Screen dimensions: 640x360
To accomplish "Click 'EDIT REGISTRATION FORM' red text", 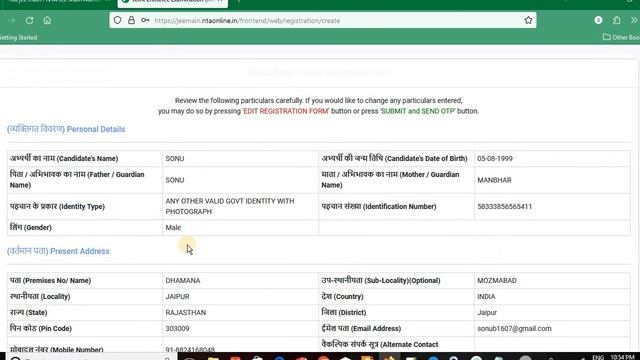I will 286,111.
